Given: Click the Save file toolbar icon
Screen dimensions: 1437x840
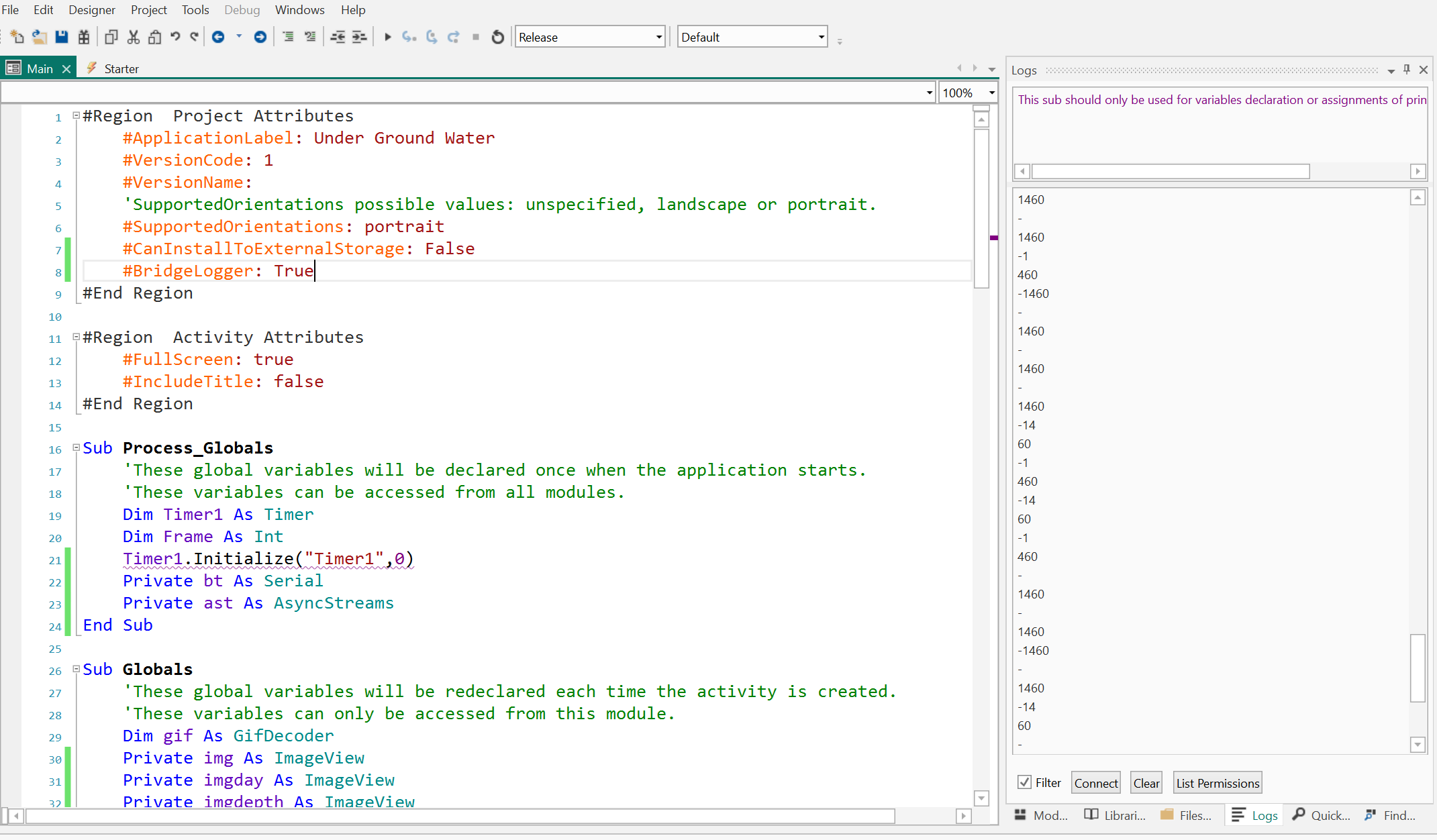Looking at the screenshot, I should pos(62,37).
